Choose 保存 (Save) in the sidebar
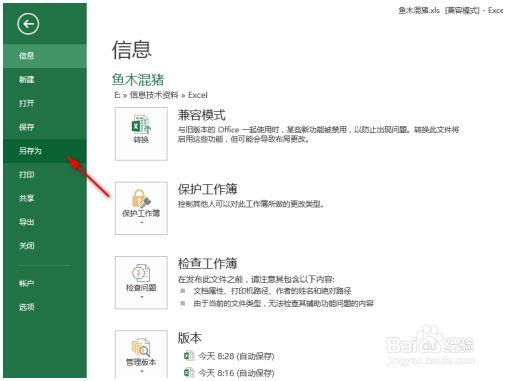The width and height of the screenshot is (506, 381). 45,127
